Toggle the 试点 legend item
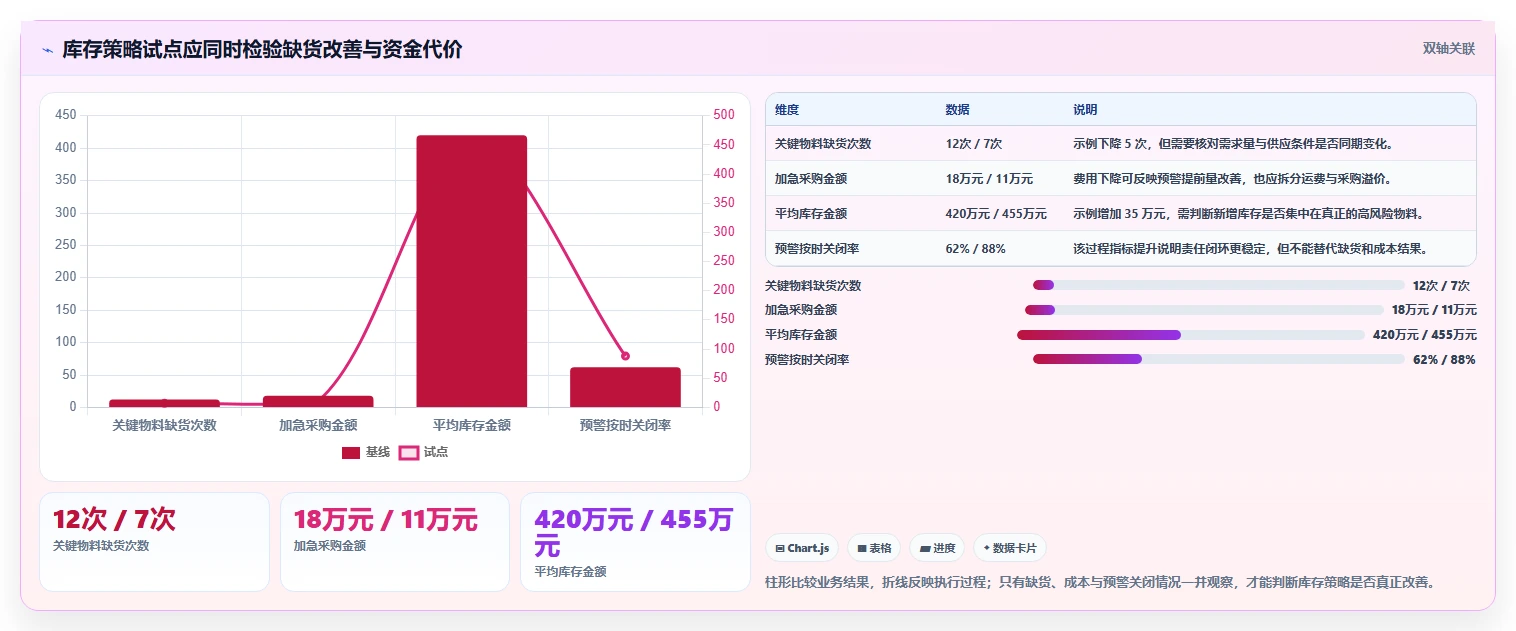Viewport: 1516px width, 631px height. tap(424, 452)
